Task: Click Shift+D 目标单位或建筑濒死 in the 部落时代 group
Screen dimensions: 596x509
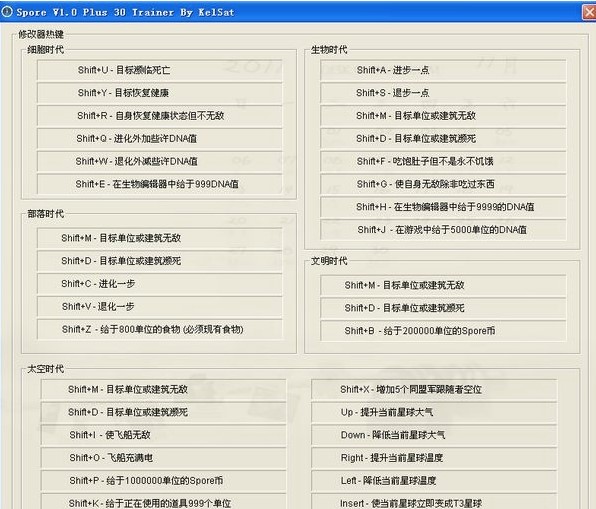Action: [160, 261]
